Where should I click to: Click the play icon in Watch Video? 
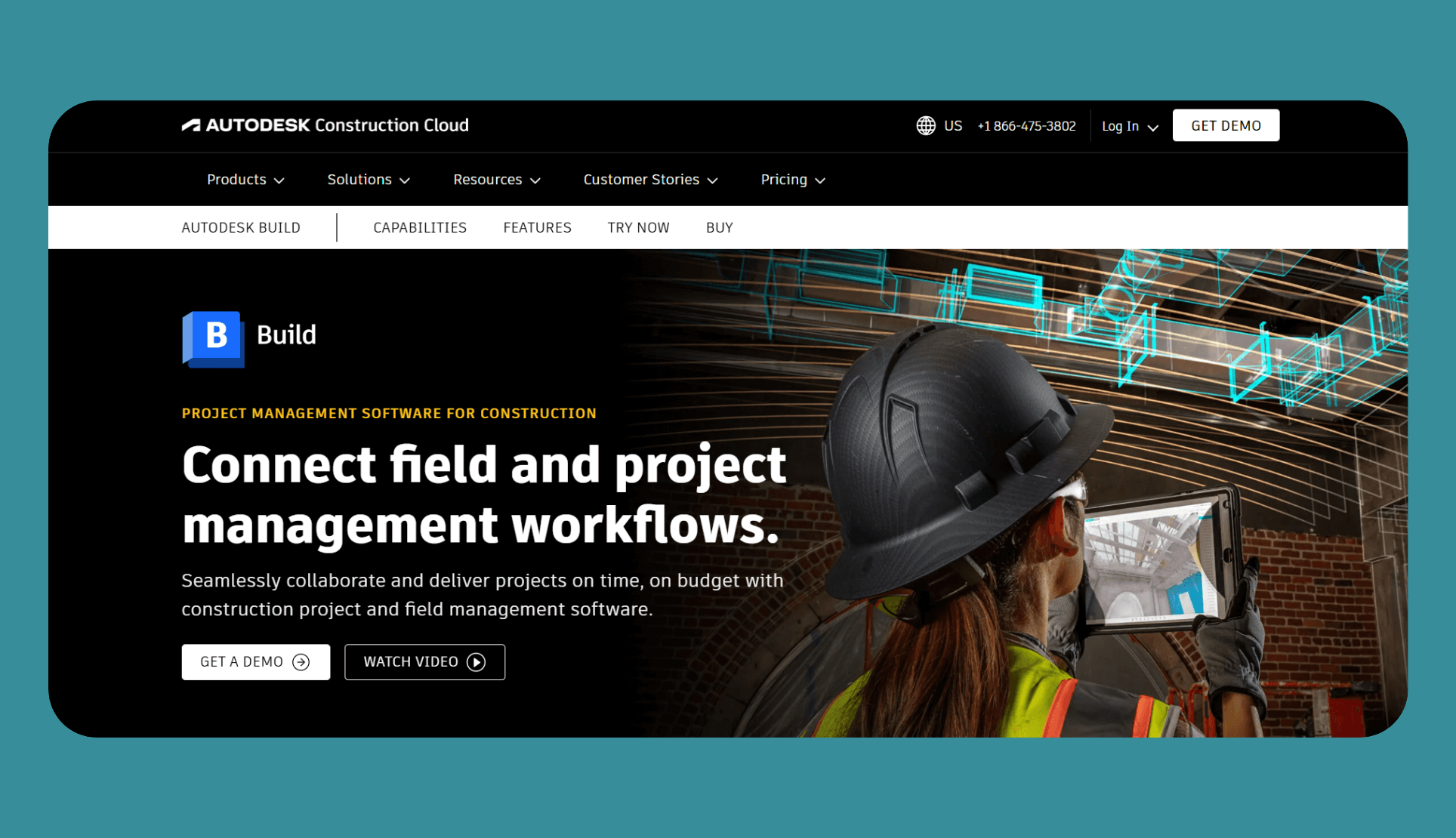(x=476, y=662)
